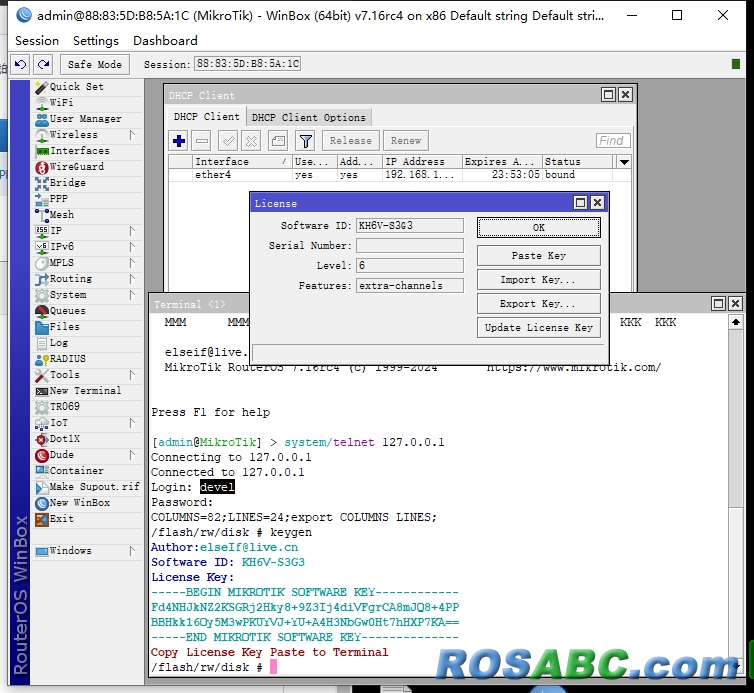Open DHCP Client column selector dropdown

tap(624, 162)
